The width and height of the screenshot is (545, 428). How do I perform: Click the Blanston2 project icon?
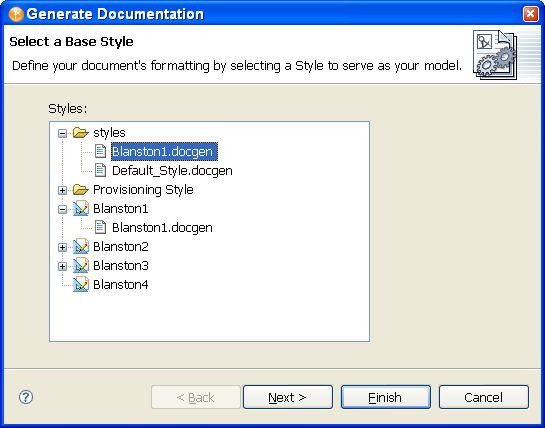[81, 246]
